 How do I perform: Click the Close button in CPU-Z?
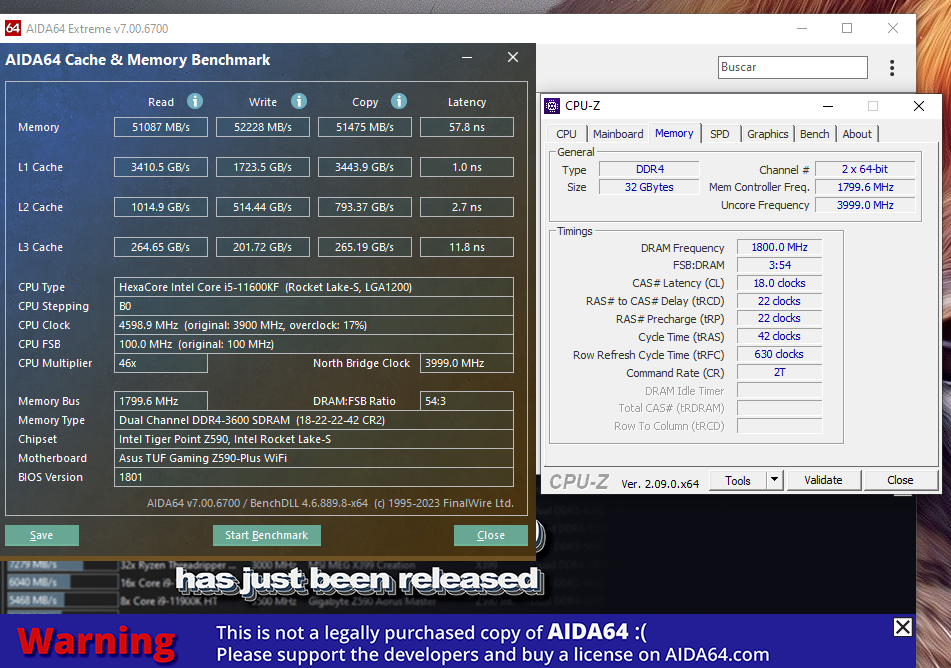pos(900,480)
